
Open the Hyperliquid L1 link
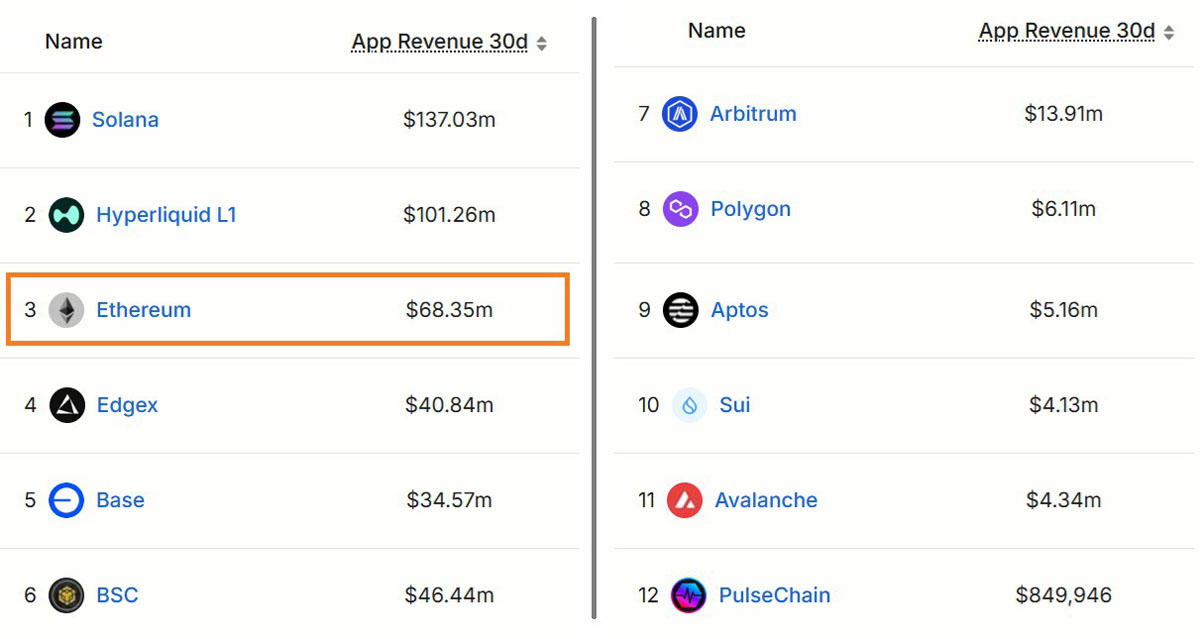pyautogui.click(x=166, y=215)
